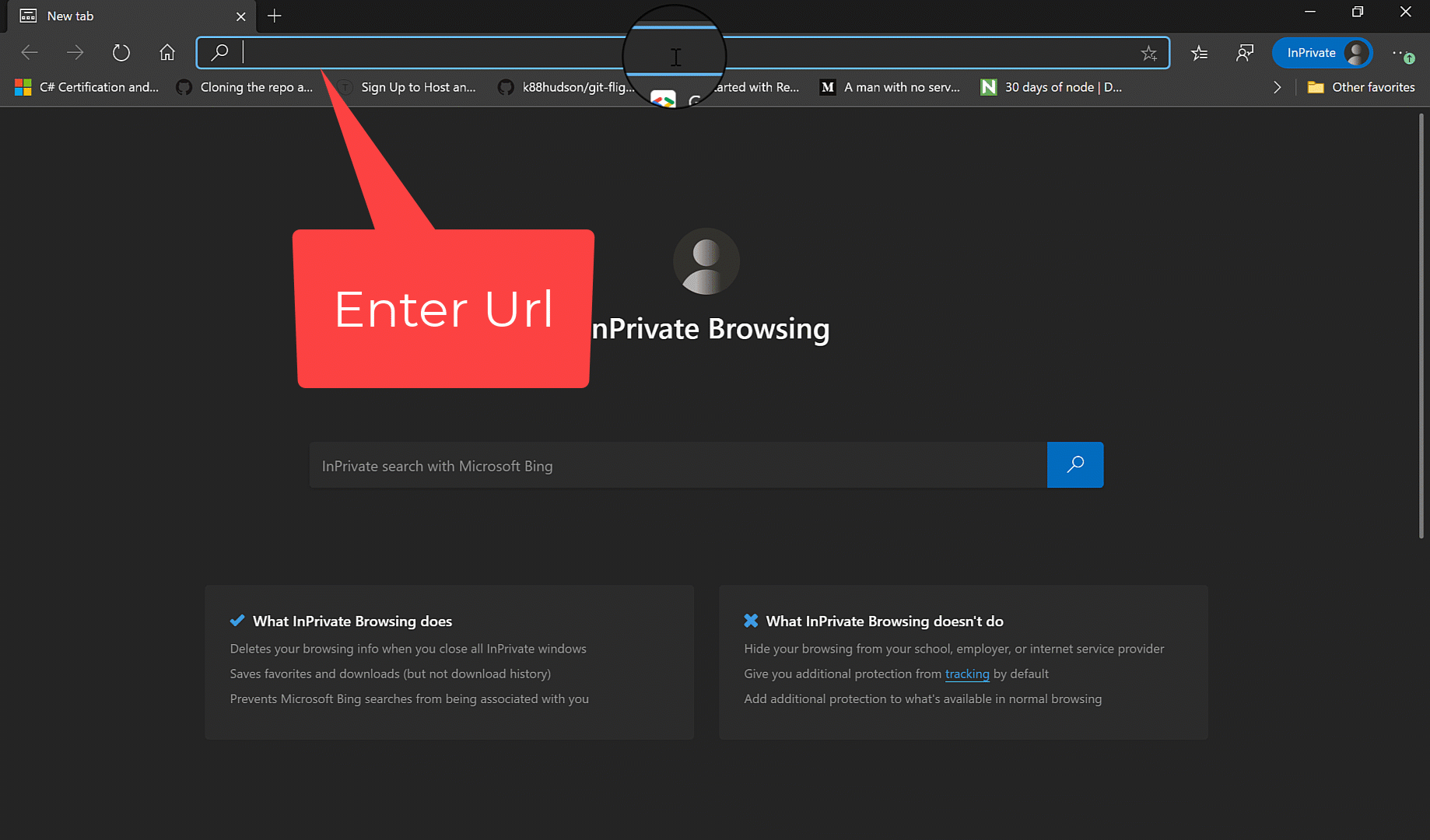
Task: Open a new tab with plus
Action: (274, 16)
